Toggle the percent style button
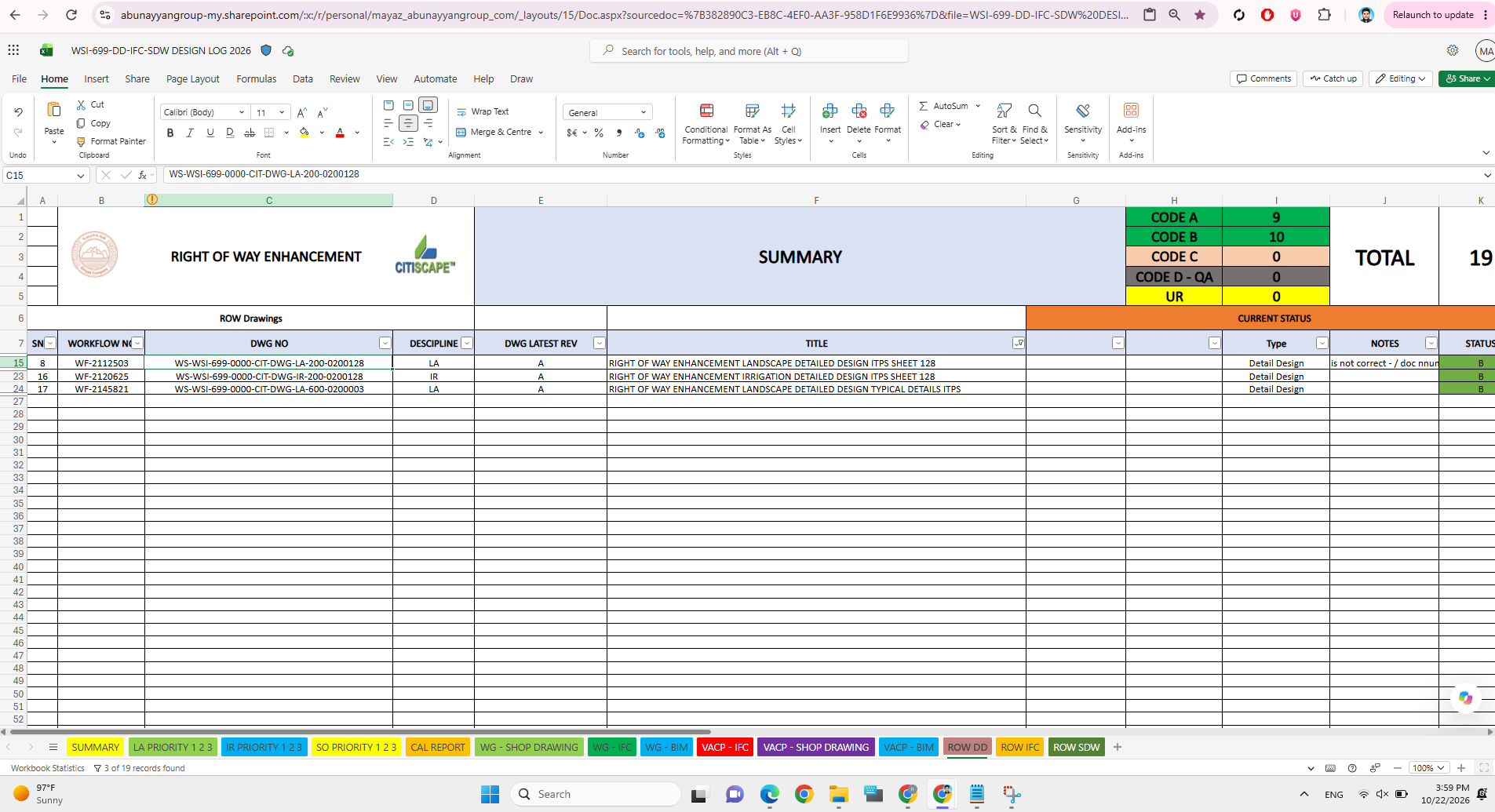The image size is (1495, 812). [x=599, y=133]
